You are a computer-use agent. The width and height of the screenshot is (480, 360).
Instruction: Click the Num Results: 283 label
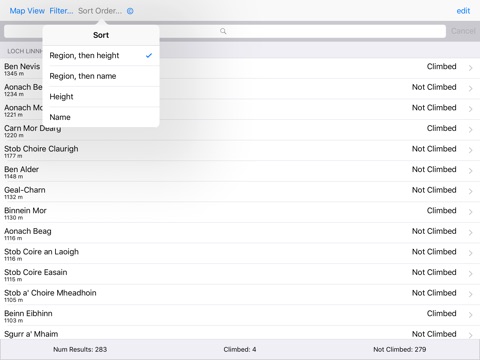(80, 349)
